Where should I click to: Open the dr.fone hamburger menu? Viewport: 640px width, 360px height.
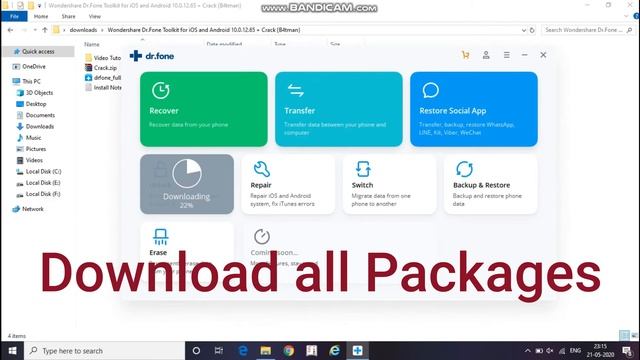[507, 55]
